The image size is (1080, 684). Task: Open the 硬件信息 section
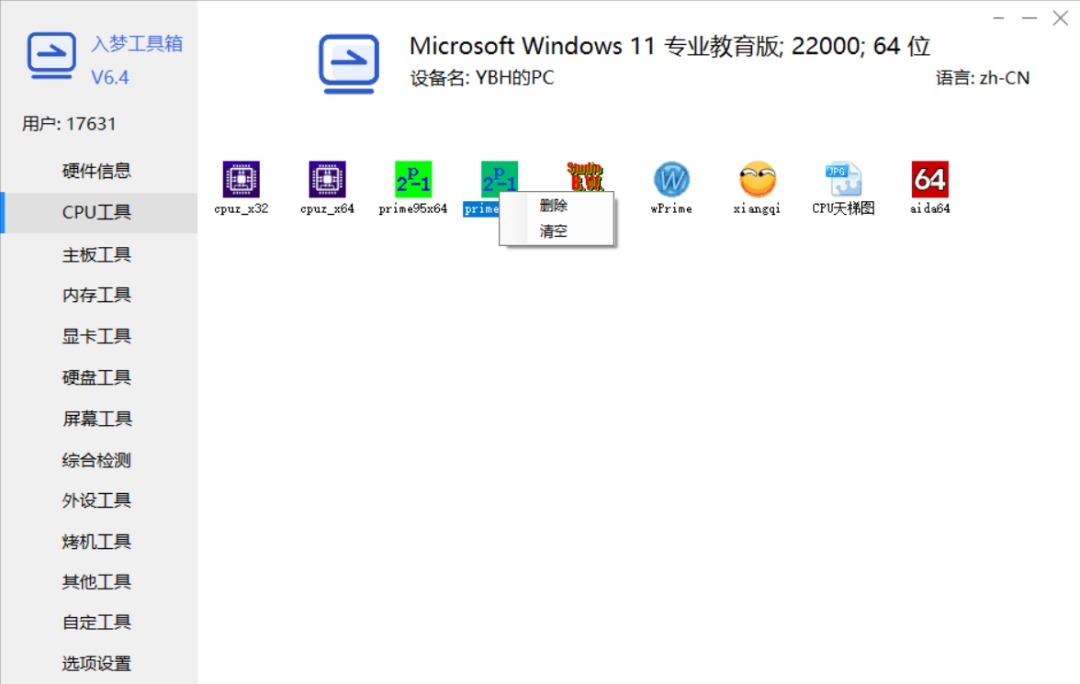(x=96, y=171)
